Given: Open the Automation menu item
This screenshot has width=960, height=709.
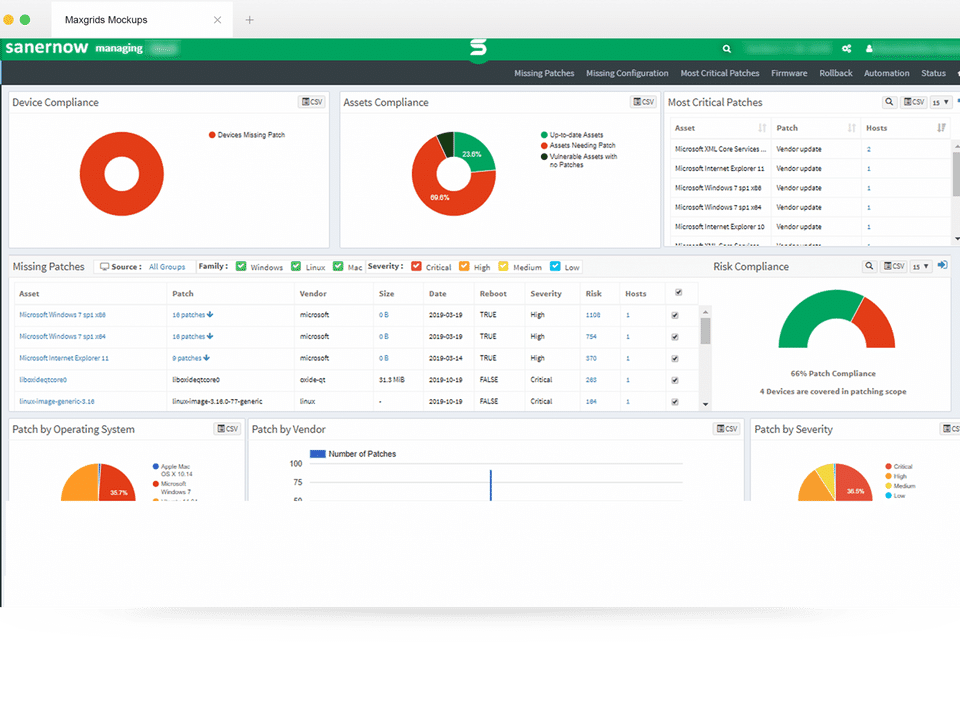Looking at the screenshot, I should pyautogui.click(x=887, y=73).
